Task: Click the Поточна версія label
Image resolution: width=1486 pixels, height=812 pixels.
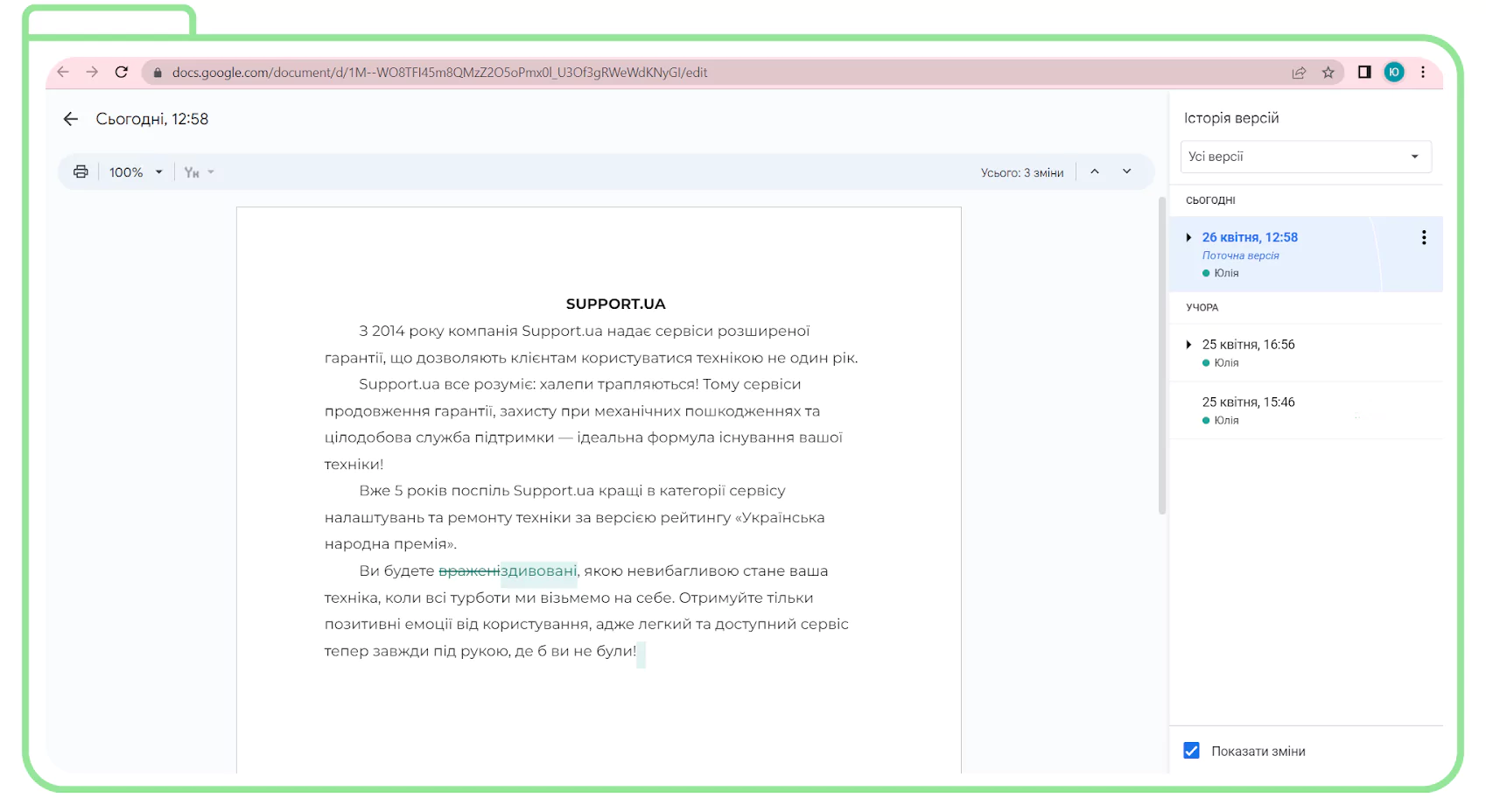Action: point(1240,255)
